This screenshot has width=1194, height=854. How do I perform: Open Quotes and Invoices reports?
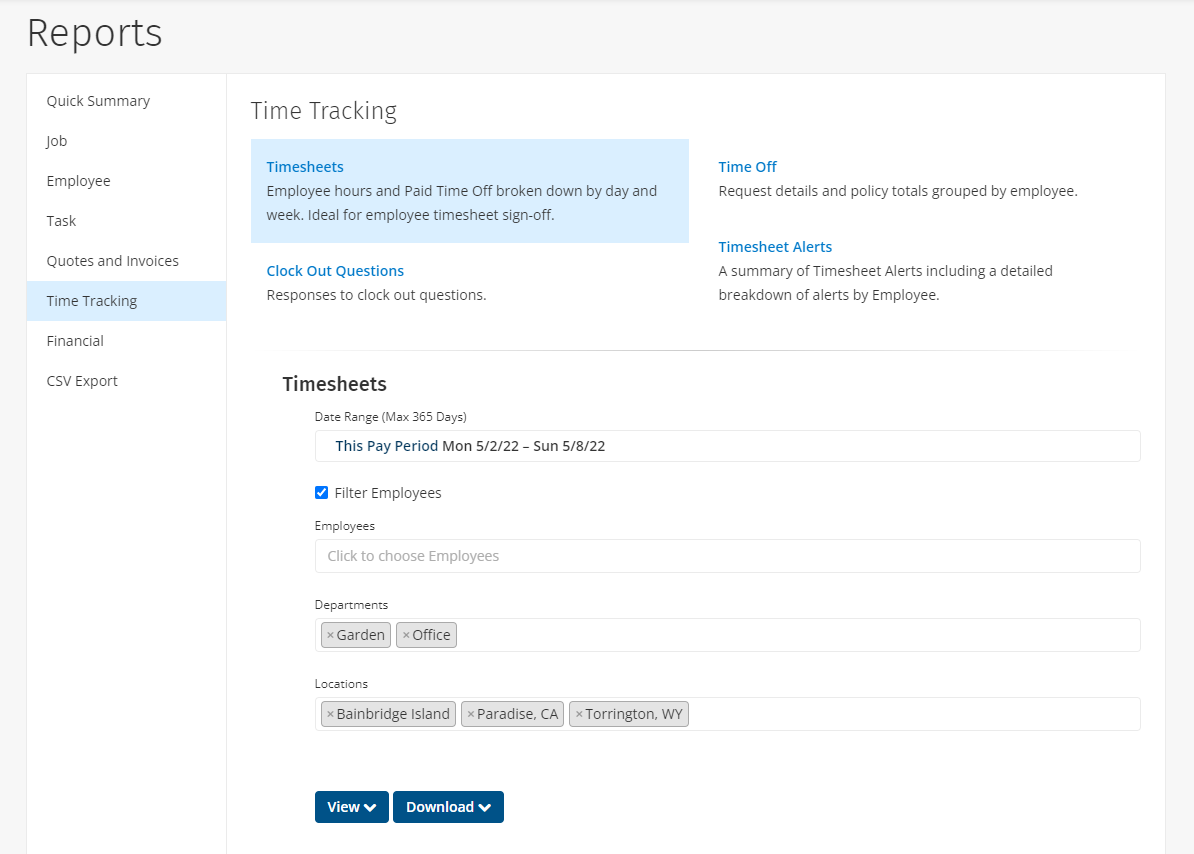[x=113, y=261]
